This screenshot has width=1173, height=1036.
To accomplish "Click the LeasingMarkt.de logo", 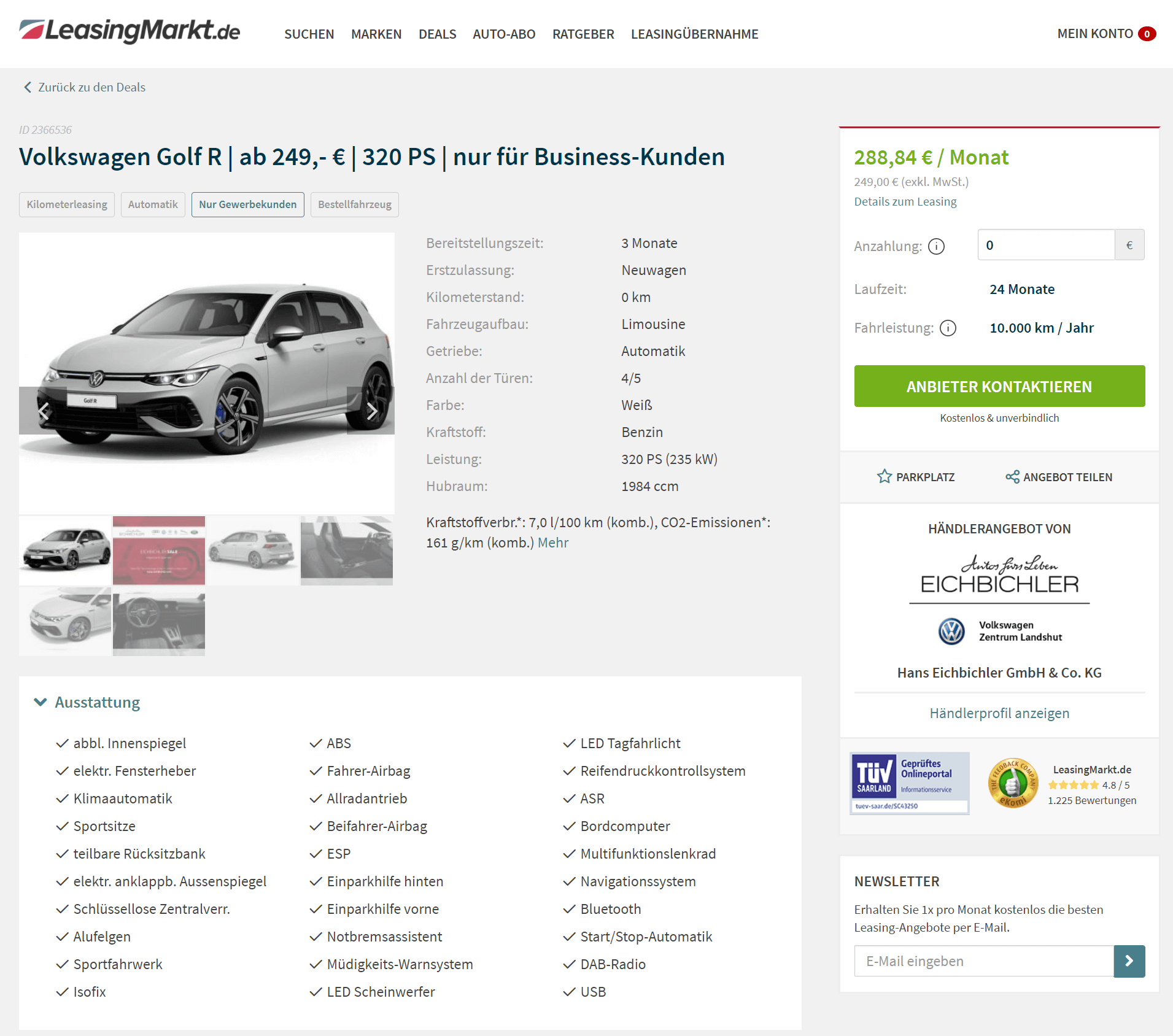I will (x=130, y=31).
